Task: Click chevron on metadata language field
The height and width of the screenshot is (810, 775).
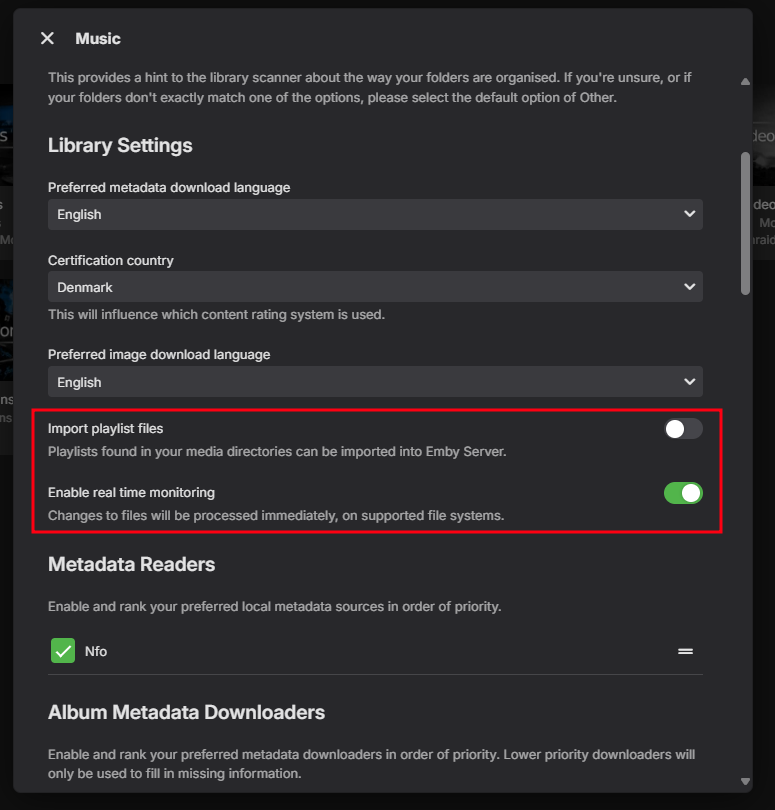Action: point(689,214)
